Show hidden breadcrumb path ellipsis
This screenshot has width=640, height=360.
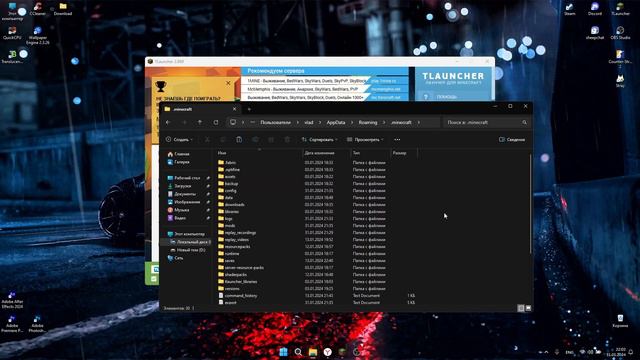pos(253,122)
